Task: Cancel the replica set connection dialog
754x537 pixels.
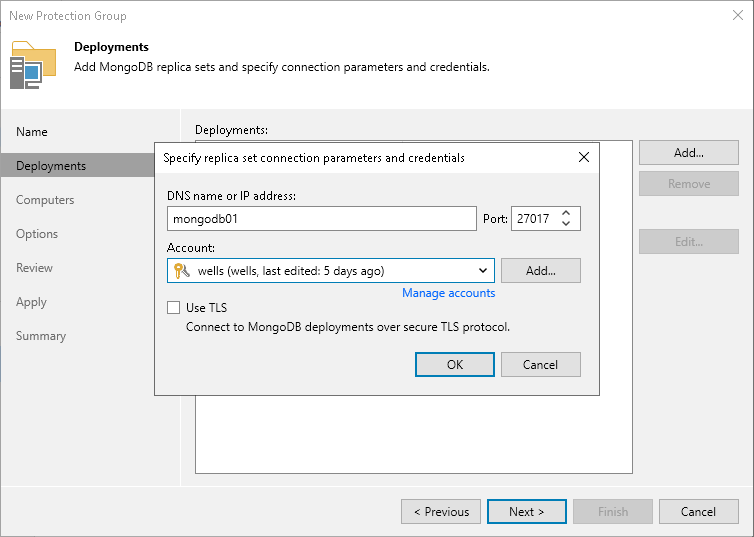Action: tap(540, 364)
